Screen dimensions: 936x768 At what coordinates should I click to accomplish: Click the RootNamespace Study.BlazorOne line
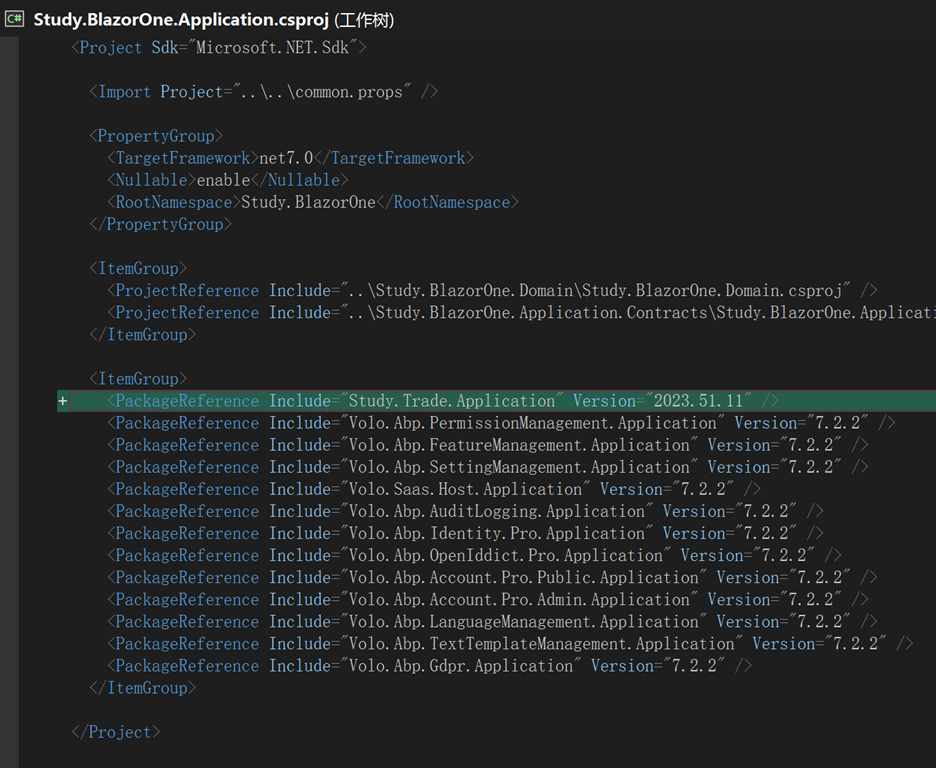point(313,202)
